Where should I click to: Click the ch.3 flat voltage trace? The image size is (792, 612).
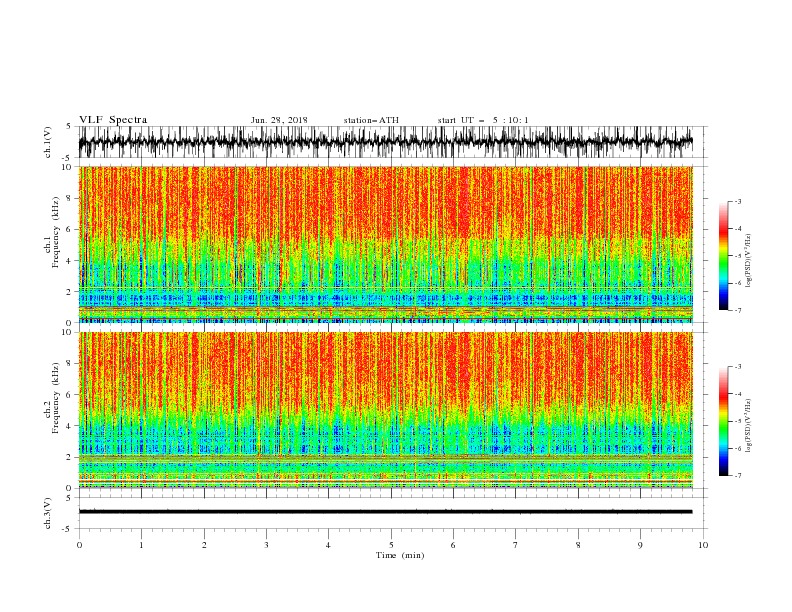pyautogui.click(x=385, y=512)
